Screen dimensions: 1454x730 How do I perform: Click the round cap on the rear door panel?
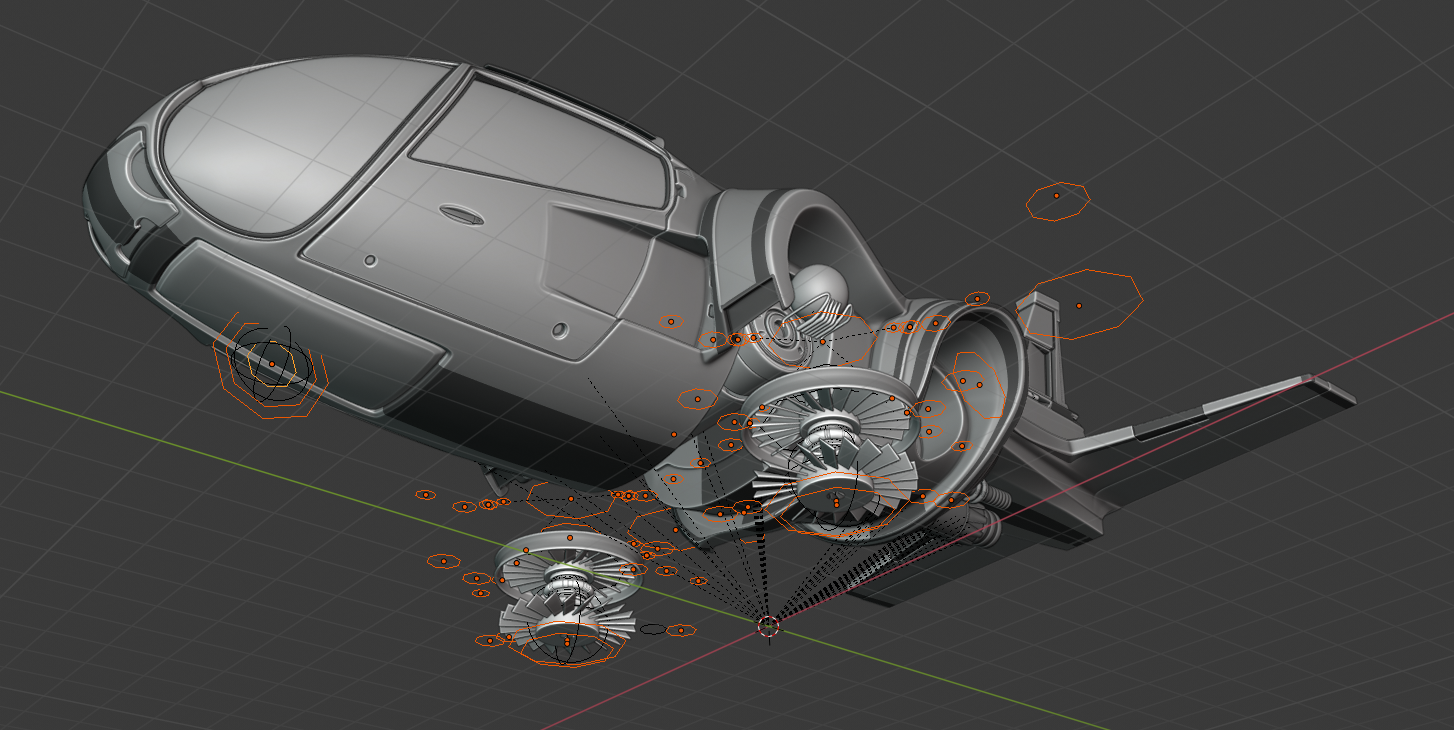[559, 328]
